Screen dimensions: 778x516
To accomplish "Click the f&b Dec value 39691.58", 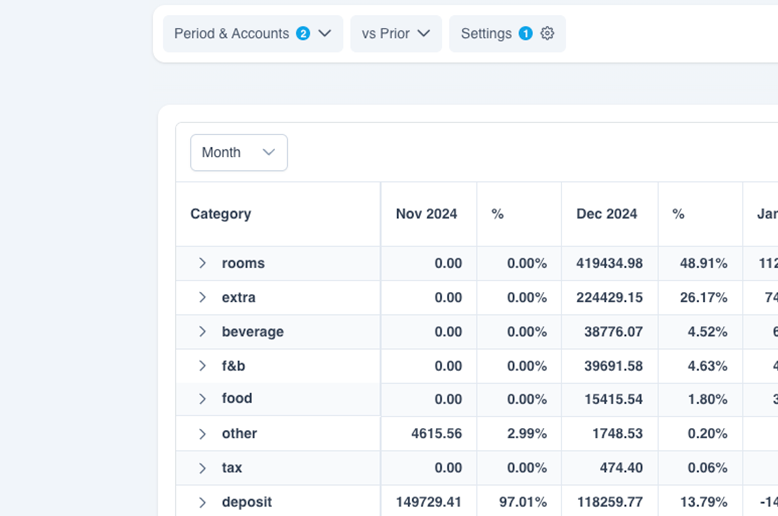I will (x=613, y=366).
